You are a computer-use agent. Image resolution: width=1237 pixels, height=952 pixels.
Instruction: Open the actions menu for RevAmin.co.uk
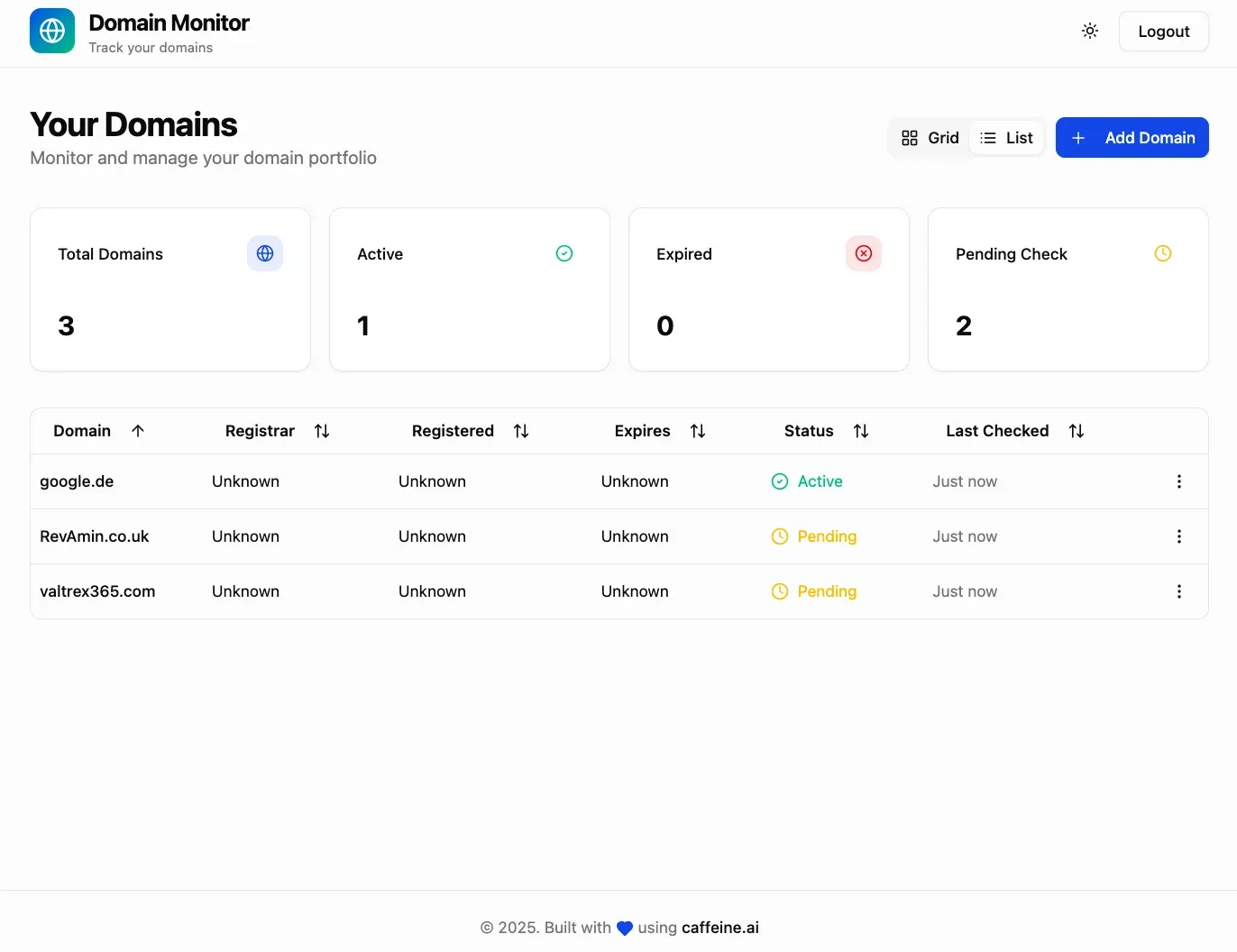[1178, 536]
